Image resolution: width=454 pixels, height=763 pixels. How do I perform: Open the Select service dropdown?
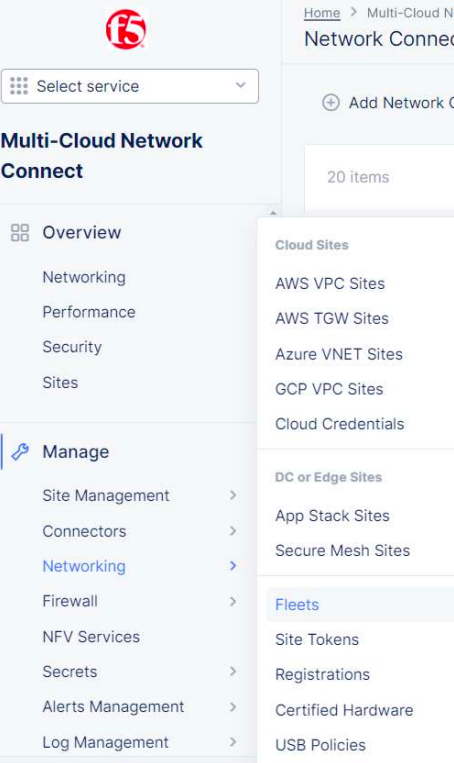click(x=130, y=86)
